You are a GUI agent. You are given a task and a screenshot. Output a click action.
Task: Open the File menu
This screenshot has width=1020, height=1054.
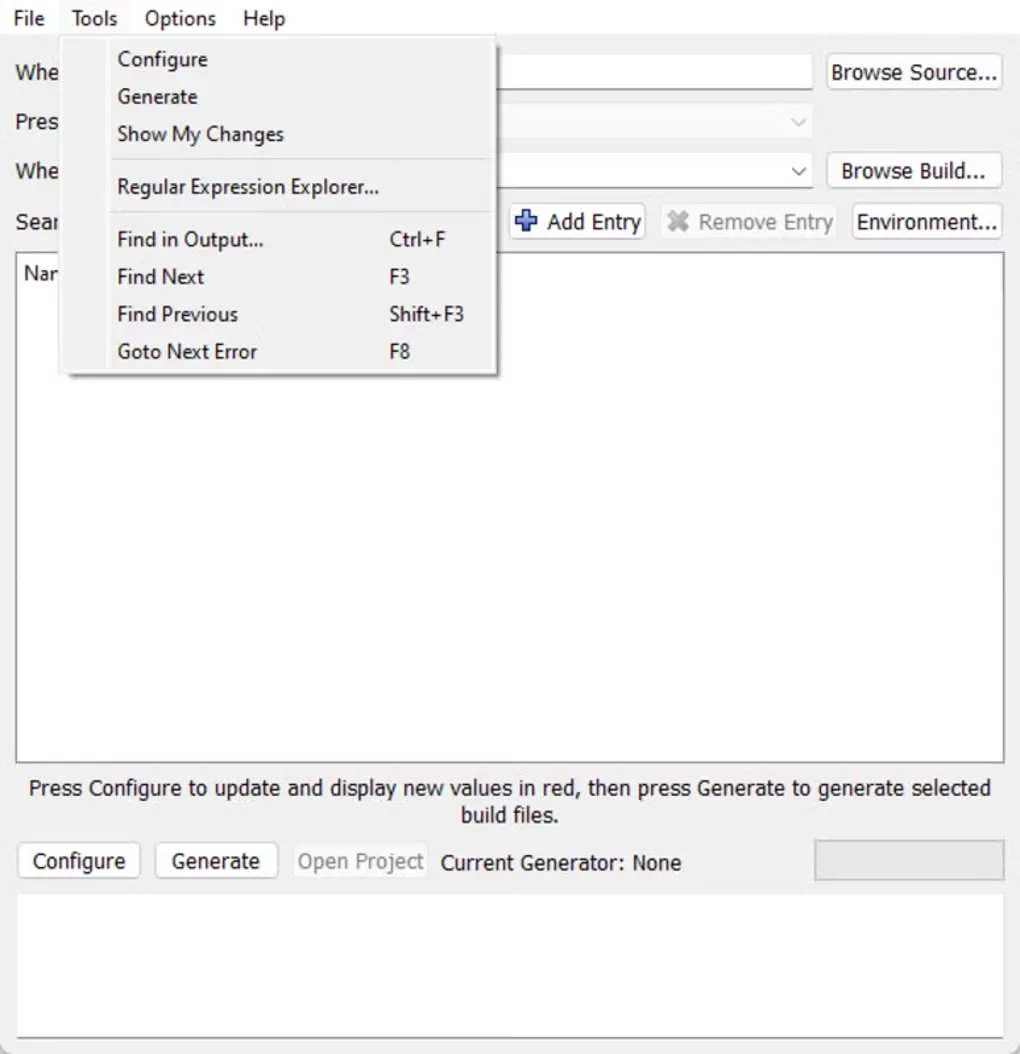tap(29, 18)
